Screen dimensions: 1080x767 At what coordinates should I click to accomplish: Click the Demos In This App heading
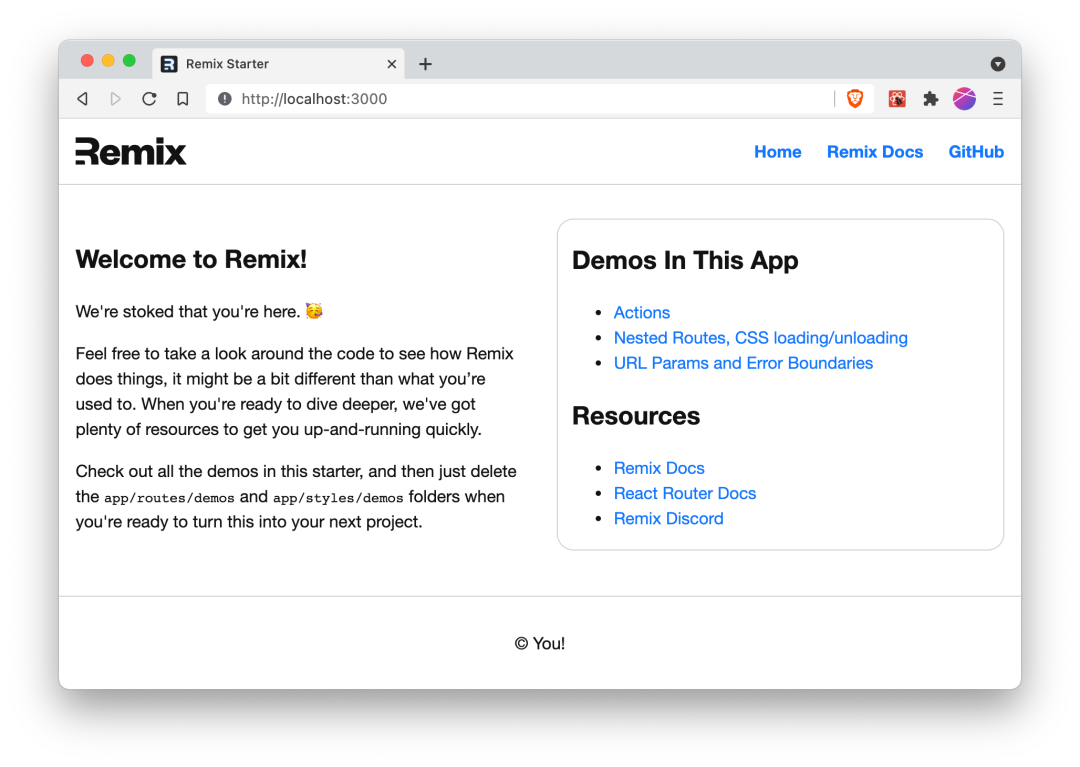(x=685, y=261)
